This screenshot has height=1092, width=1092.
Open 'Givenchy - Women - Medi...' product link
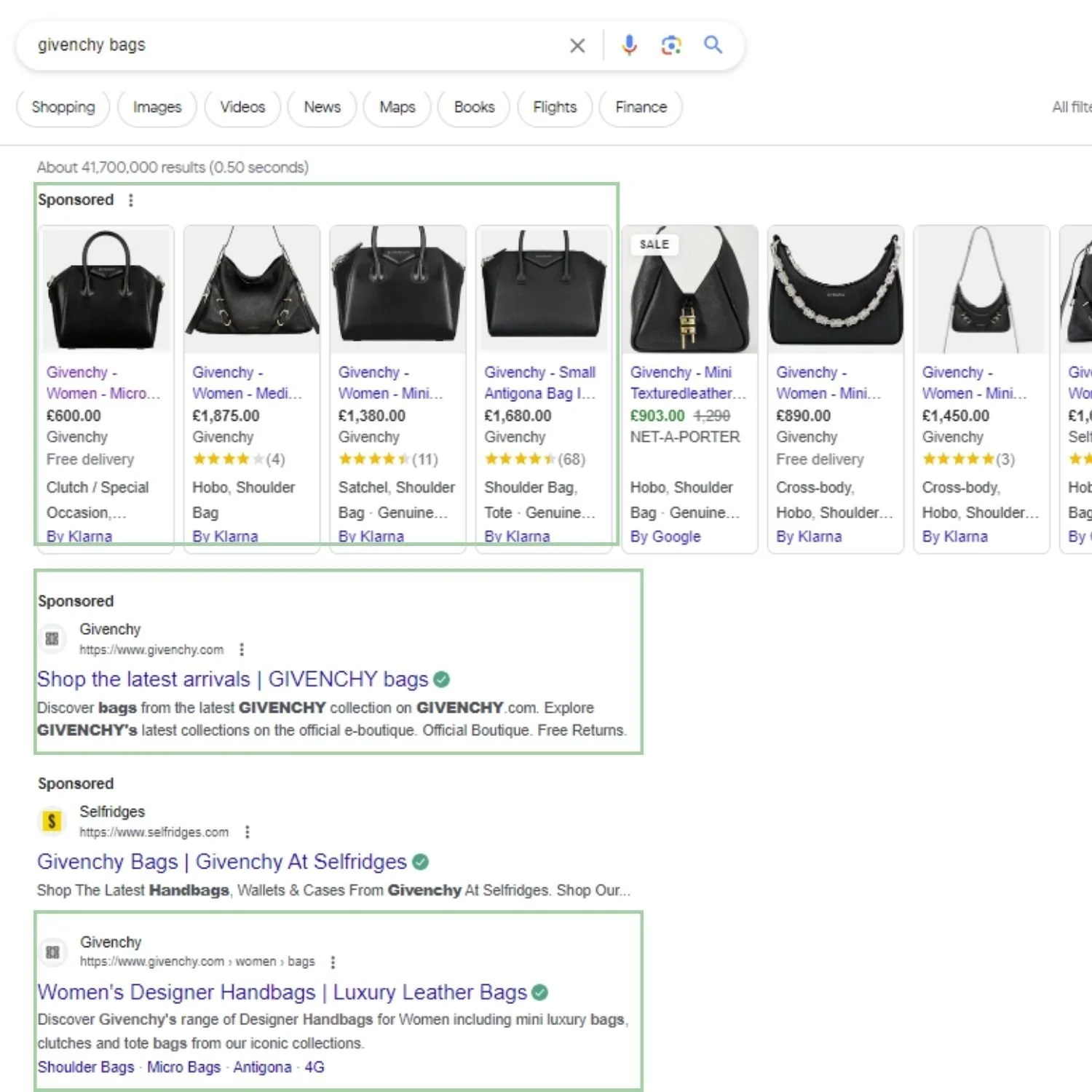[247, 383]
